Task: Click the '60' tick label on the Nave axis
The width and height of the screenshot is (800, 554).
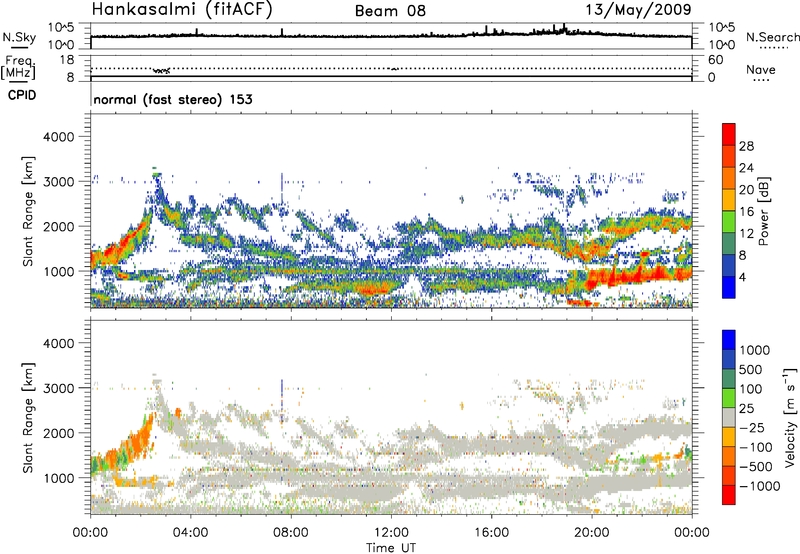Action: coord(715,60)
